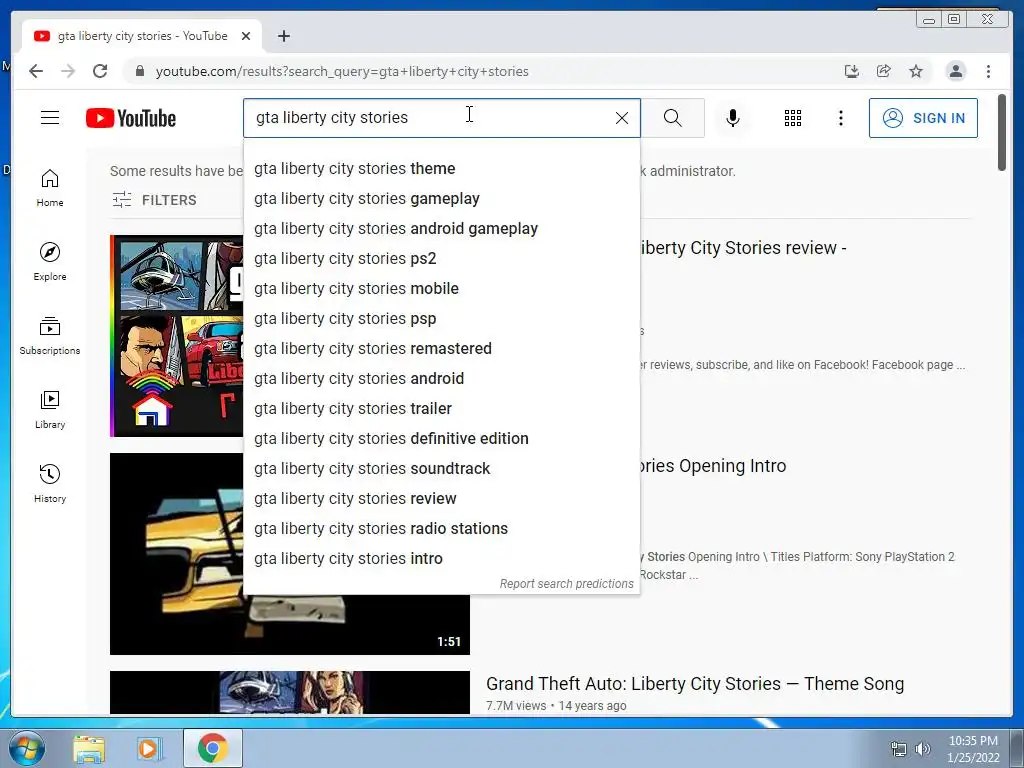The width and height of the screenshot is (1024, 768).
Task: Pick suggestion 'gta liberty city stories intro'
Action: [441, 559]
